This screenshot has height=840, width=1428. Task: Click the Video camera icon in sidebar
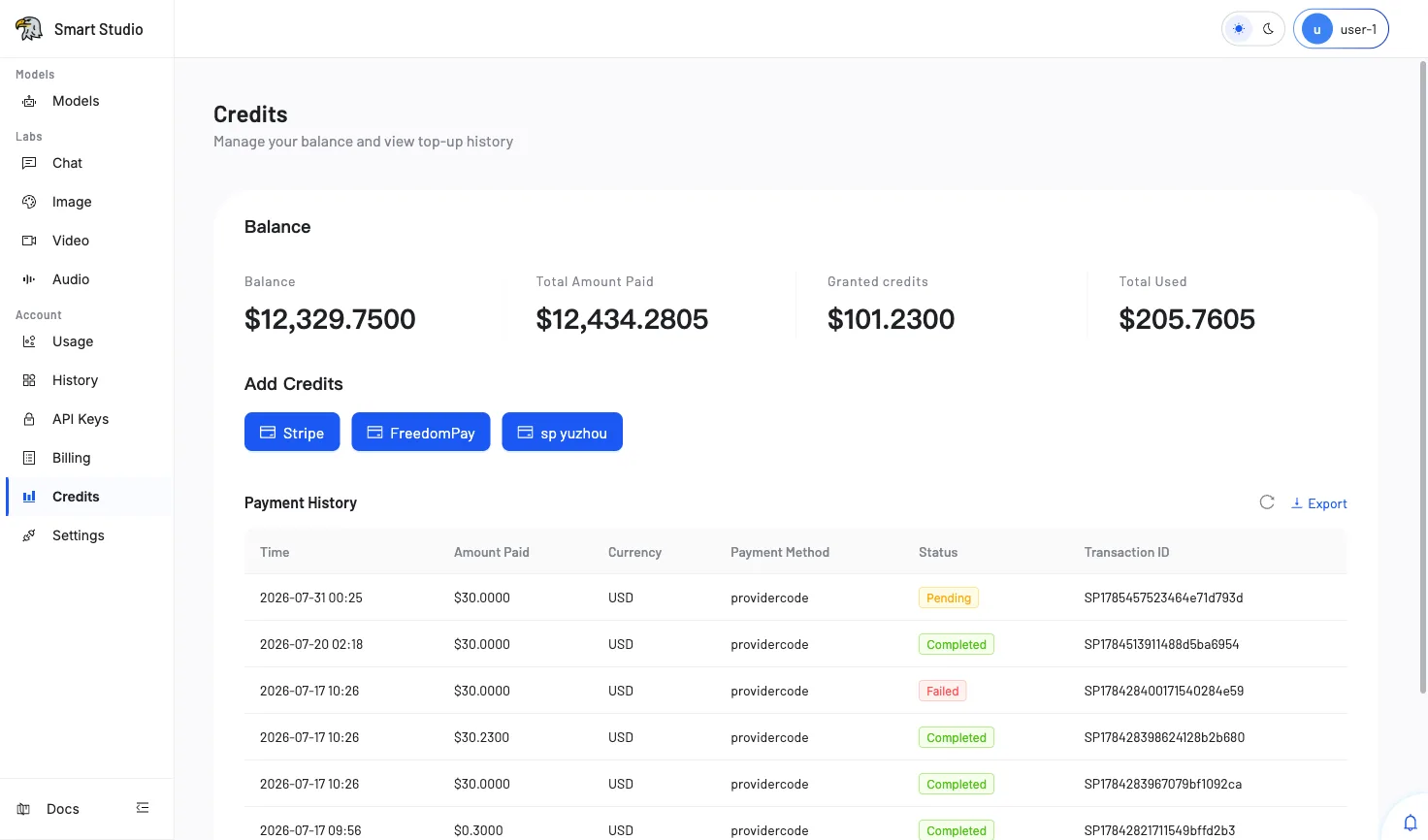click(x=29, y=241)
